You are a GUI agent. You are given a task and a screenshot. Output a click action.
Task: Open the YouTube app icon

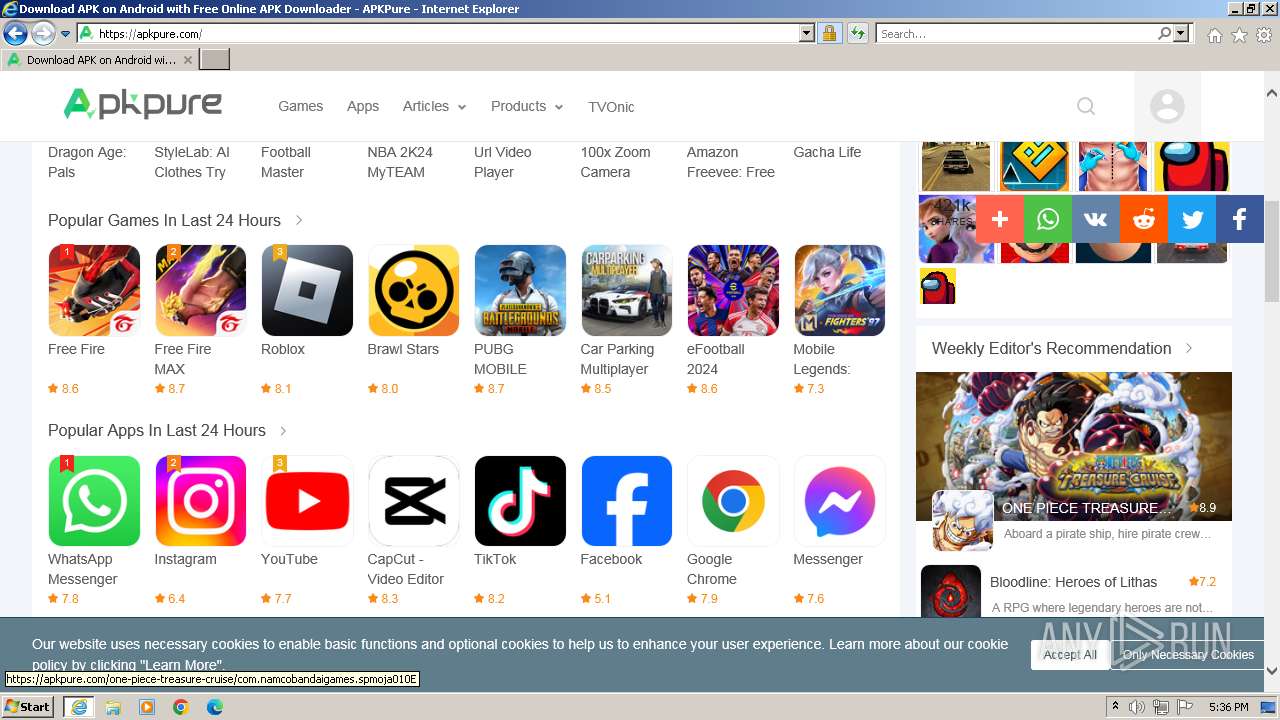307,501
